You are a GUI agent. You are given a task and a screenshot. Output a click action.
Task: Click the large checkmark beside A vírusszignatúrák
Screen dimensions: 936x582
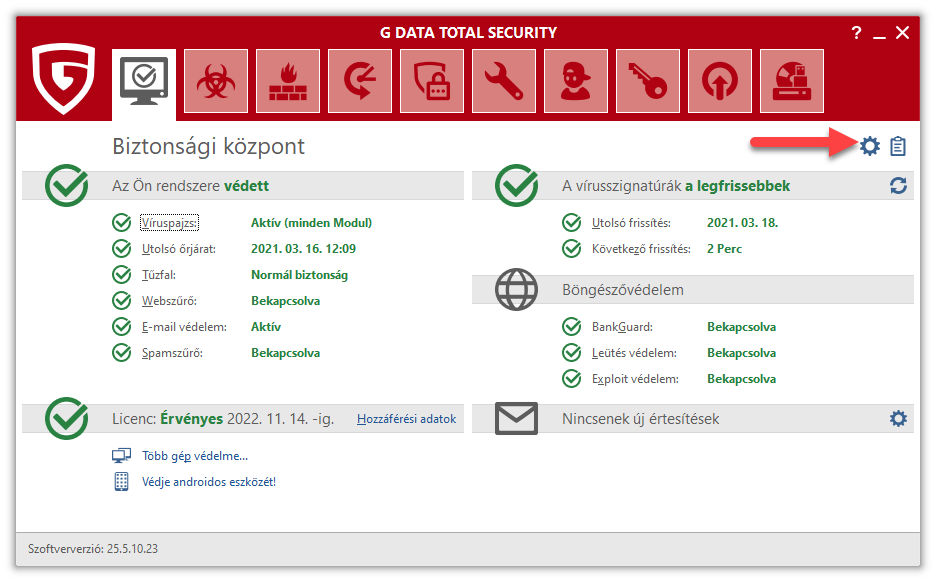point(517,185)
